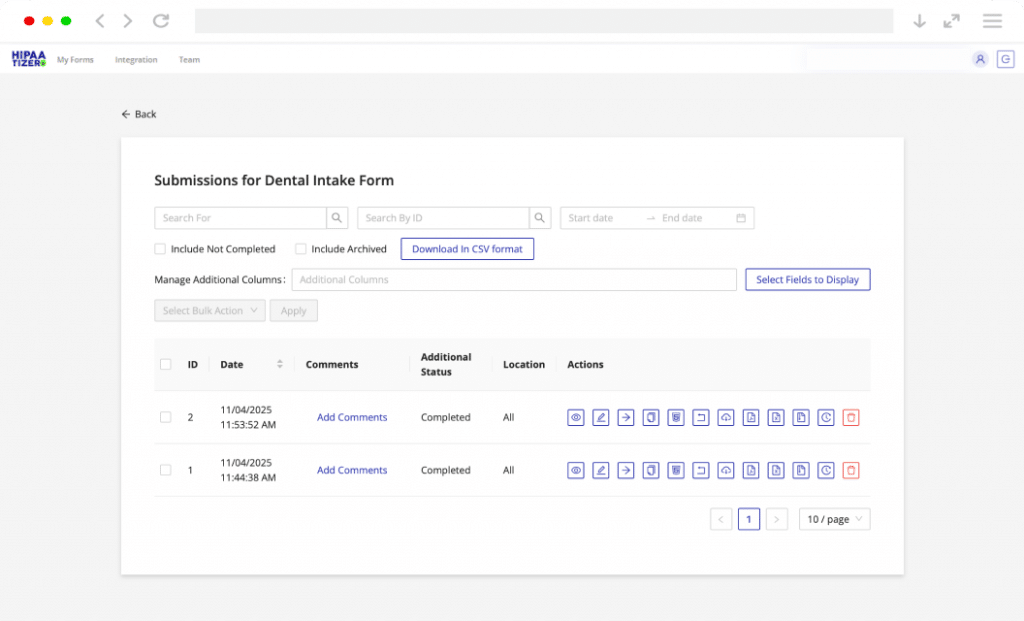Sort the table by the Date column arrows
This screenshot has height=621, width=1024.
279,364
